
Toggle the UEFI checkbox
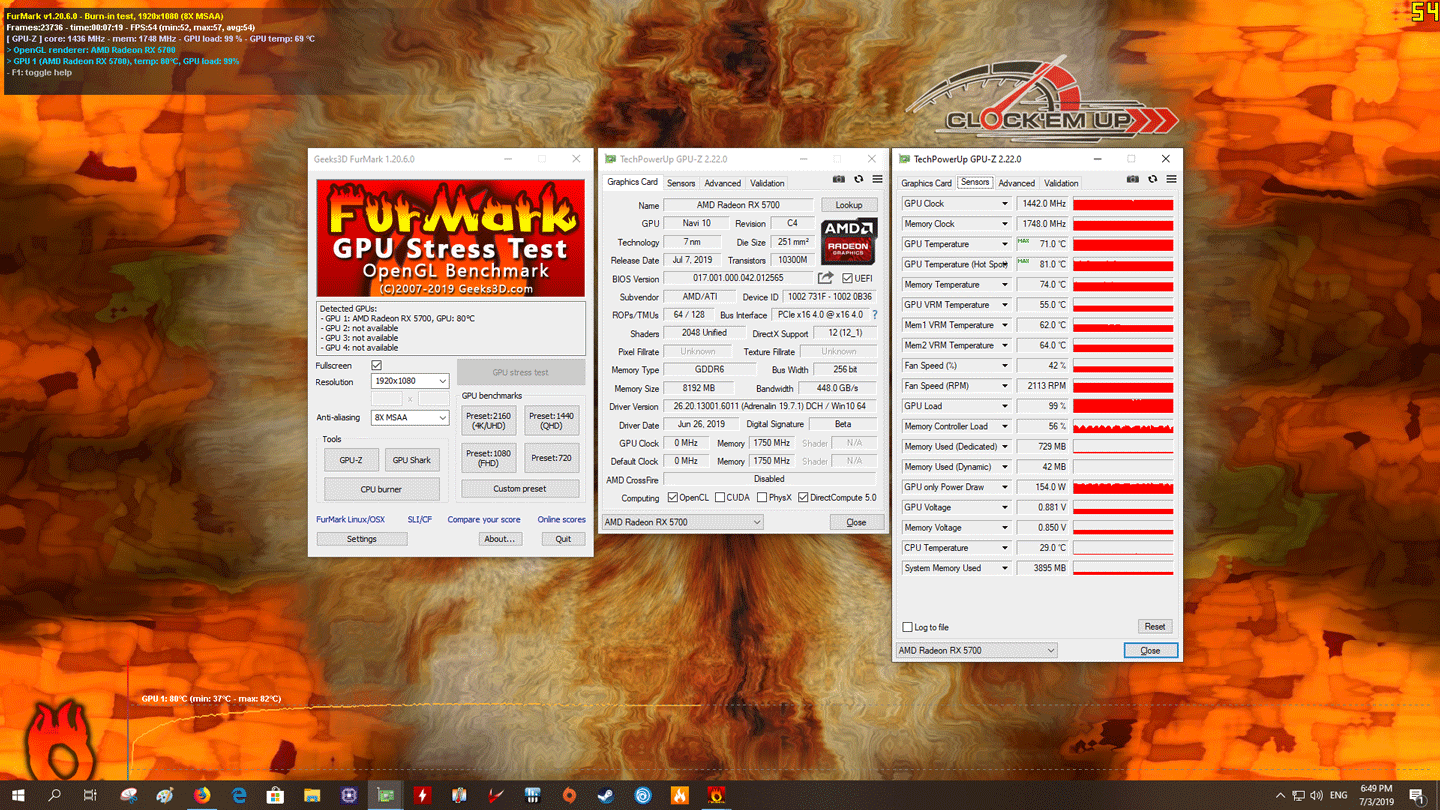coord(848,278)
